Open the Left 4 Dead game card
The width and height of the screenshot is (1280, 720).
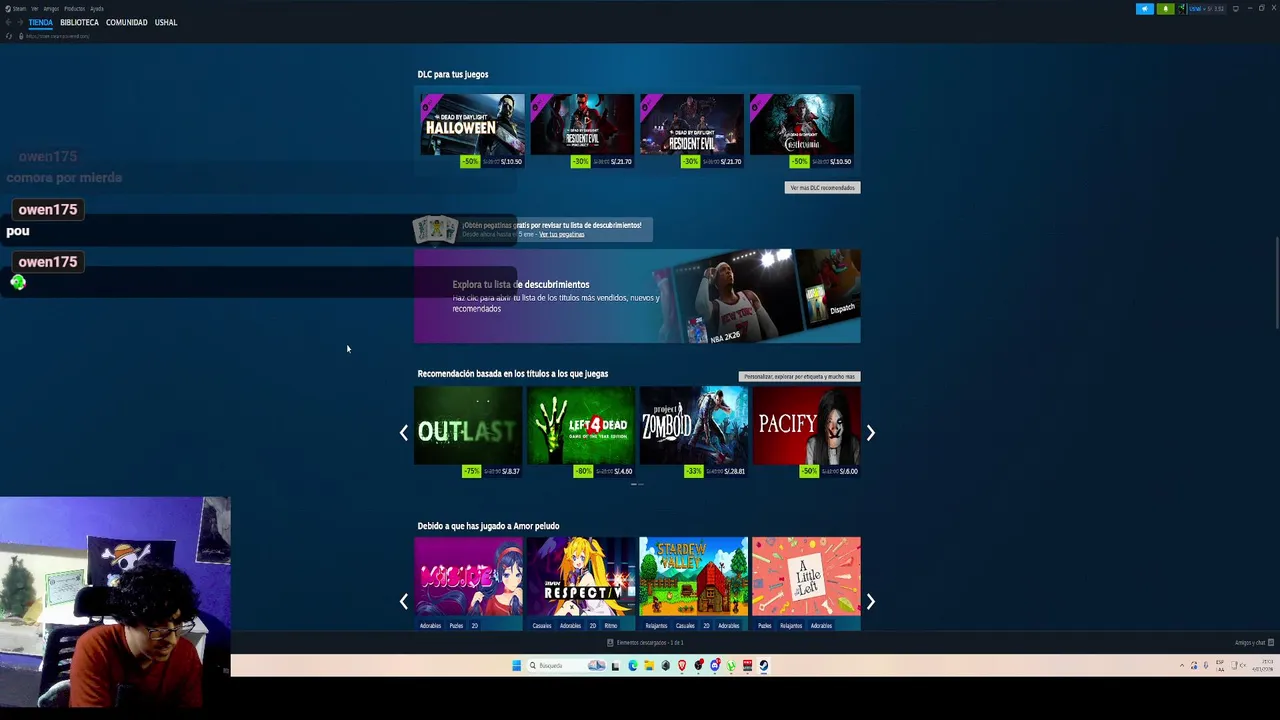point(581,431)
